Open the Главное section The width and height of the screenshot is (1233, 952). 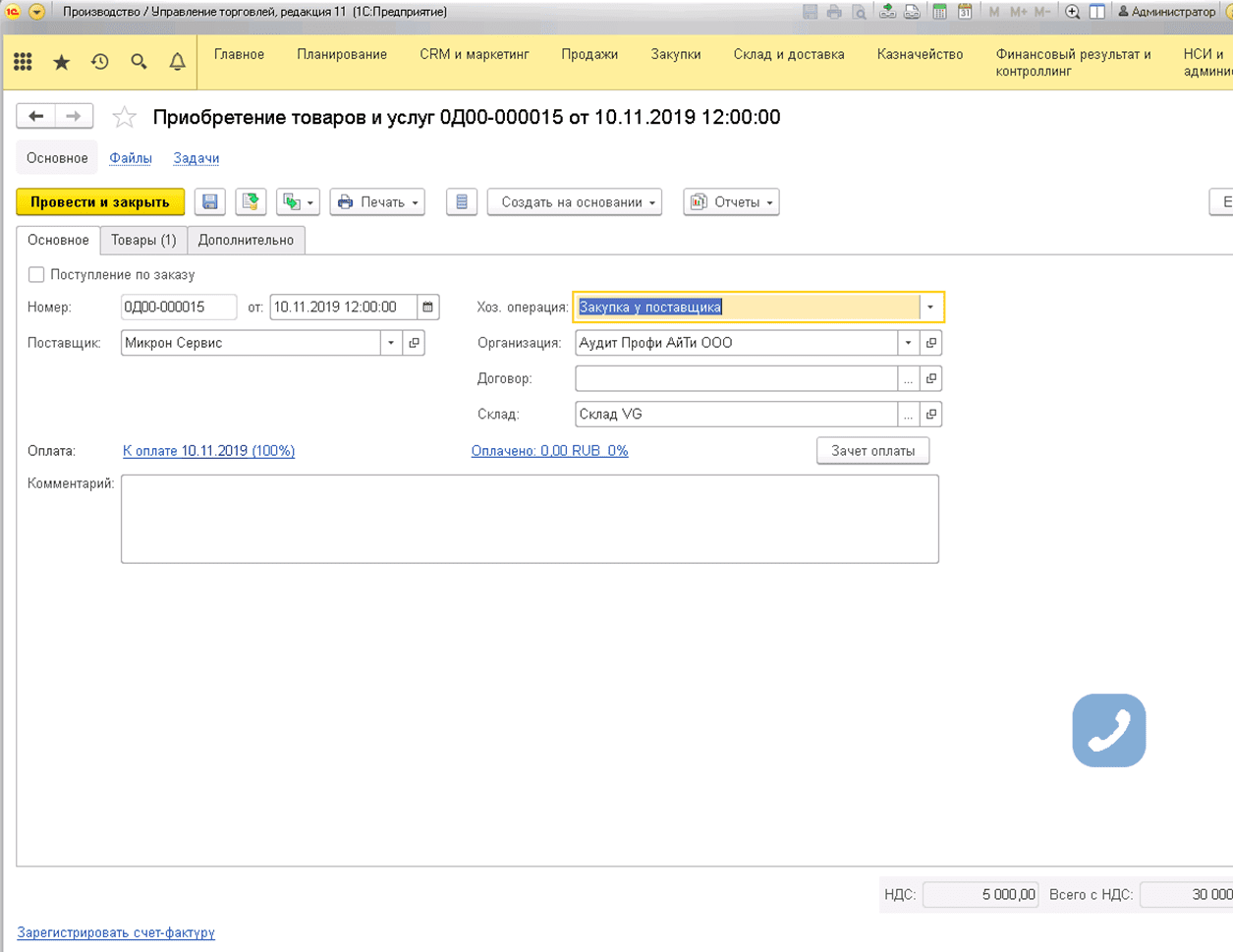point(239,55)
